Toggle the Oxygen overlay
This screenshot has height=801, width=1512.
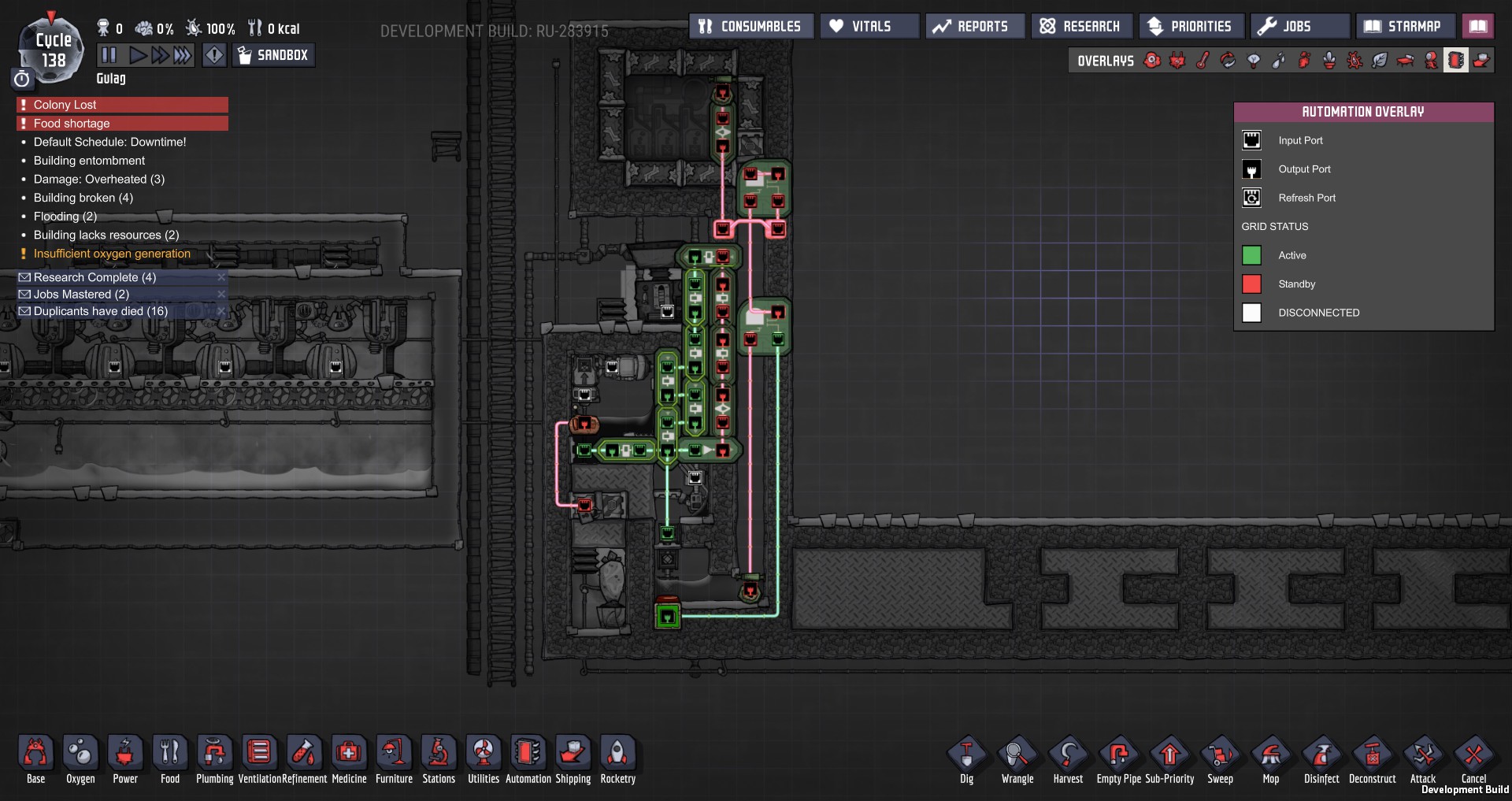click(x=1152, y=61)
